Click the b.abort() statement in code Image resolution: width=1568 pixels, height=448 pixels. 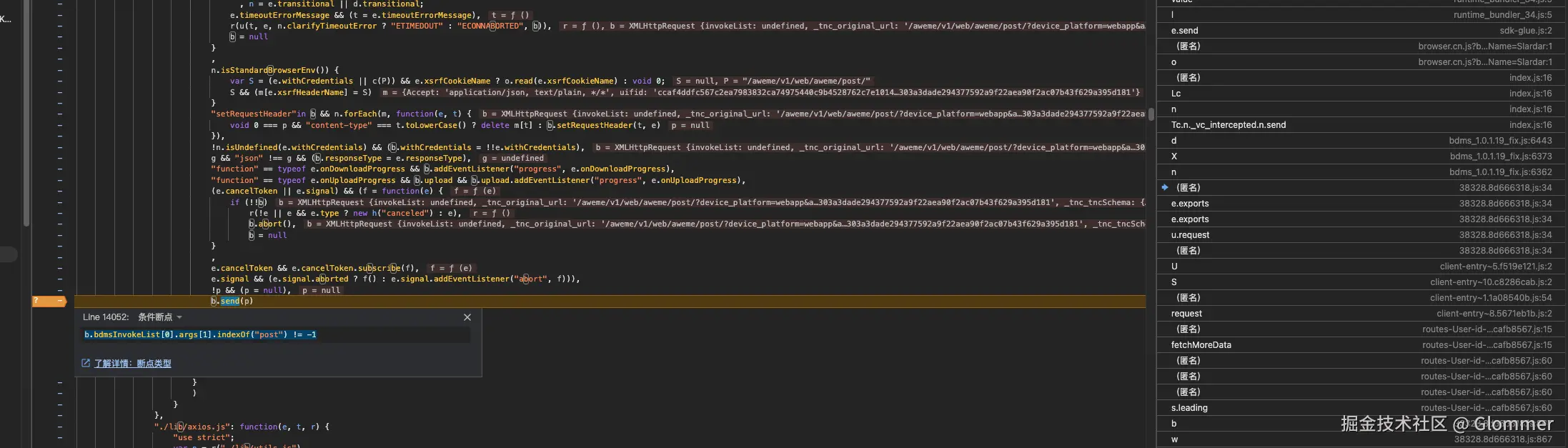point(272,224)
